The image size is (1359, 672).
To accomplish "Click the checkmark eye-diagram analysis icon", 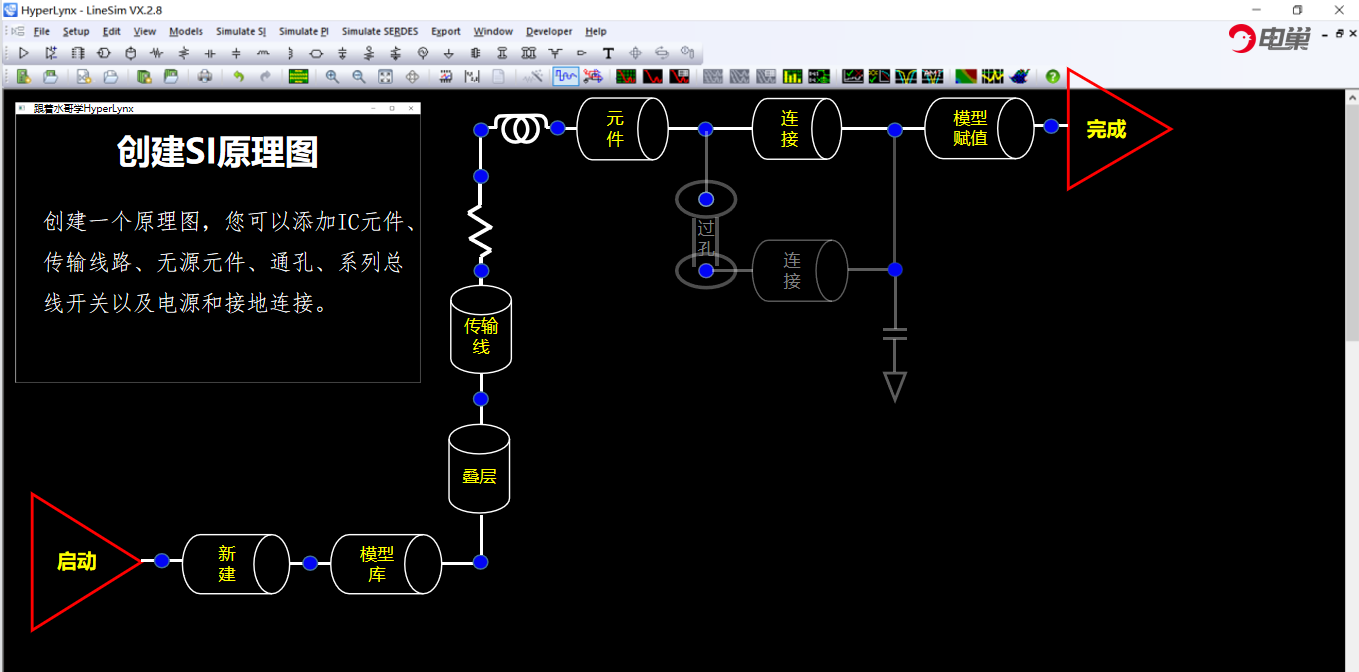I will pyautogui.click(x=853, y=76).
